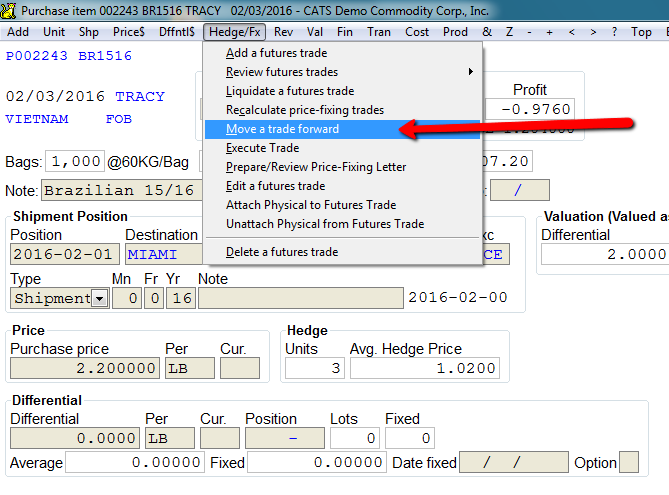
Task: Open the Rev menu
Action: pos(283,32)
